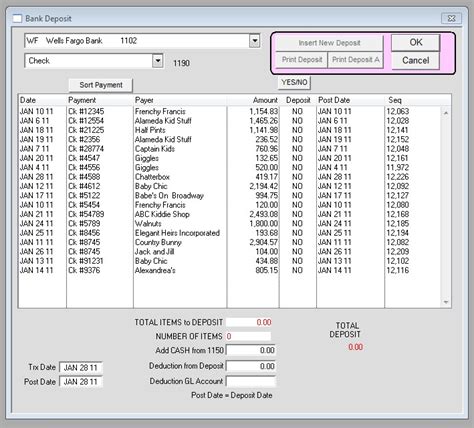This screenshot has width=474, height=428.
Task: Click the OK button
Action: pyautogui.click(x=416, y=43)
